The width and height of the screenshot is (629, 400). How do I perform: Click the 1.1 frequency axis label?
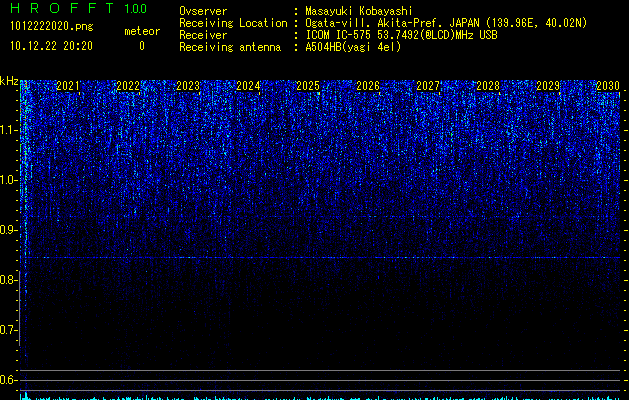(8, 130)
